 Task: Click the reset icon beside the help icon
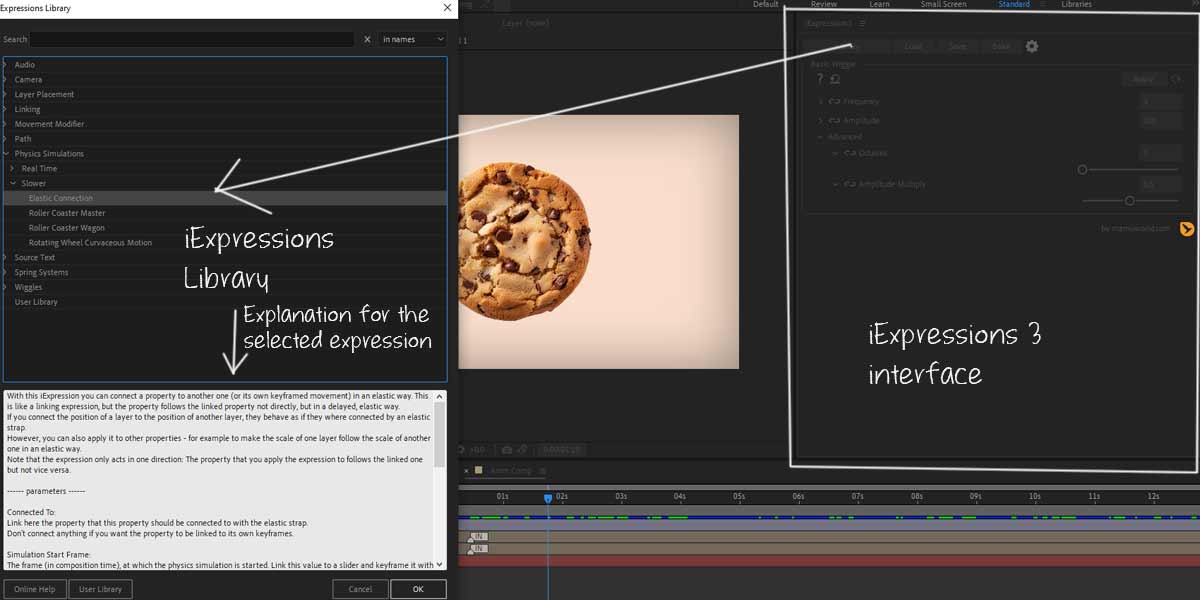point(835,79)
